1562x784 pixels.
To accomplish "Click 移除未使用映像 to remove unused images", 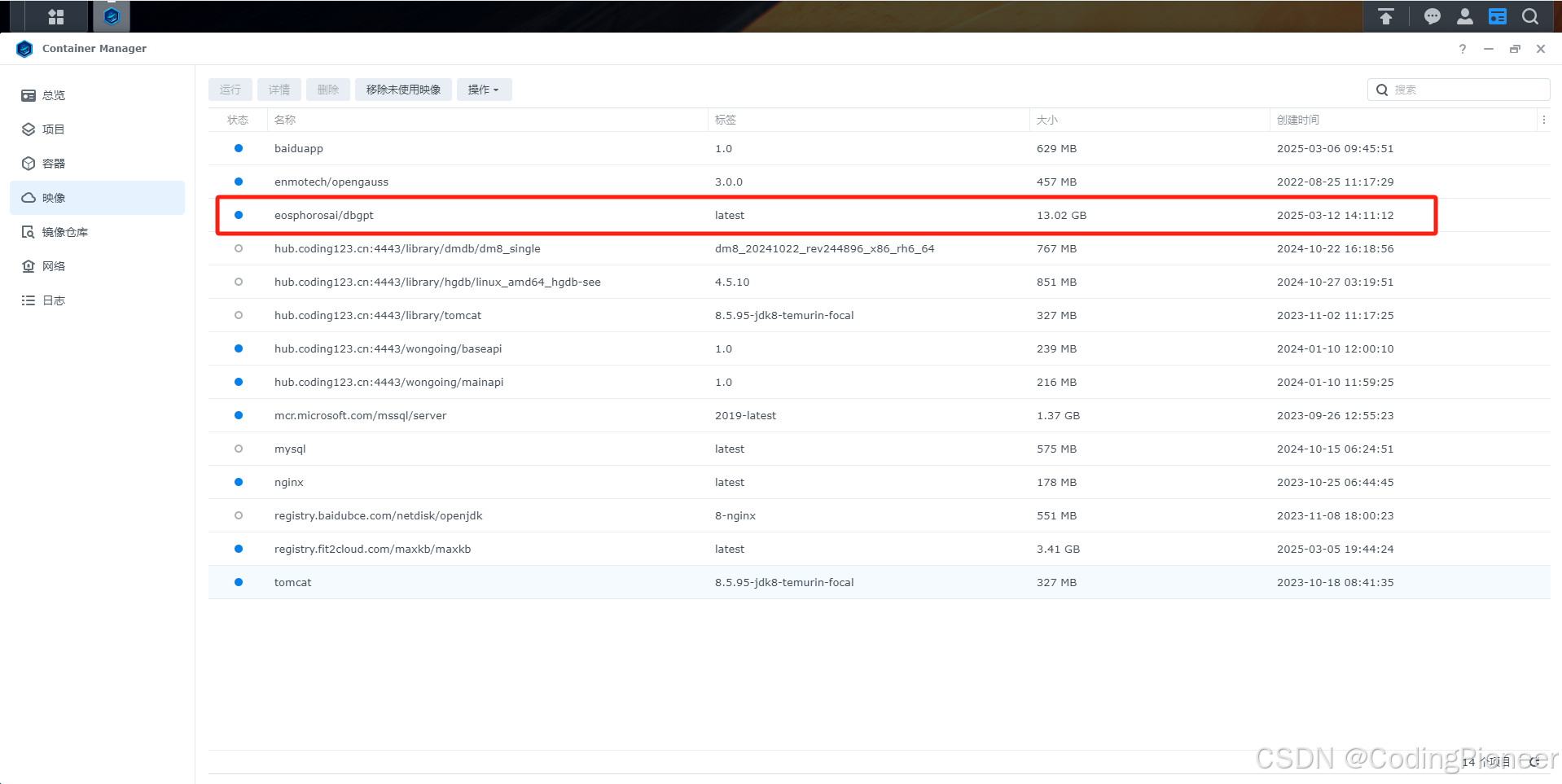I will 403,90.
